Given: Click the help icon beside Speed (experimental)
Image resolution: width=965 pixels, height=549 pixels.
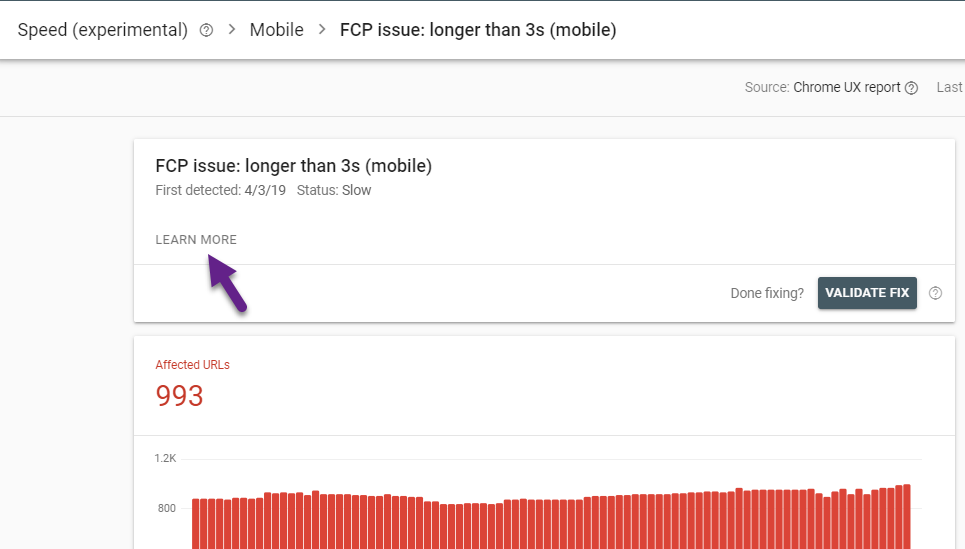Looking at the screenshot, I should tap(206, 30).
